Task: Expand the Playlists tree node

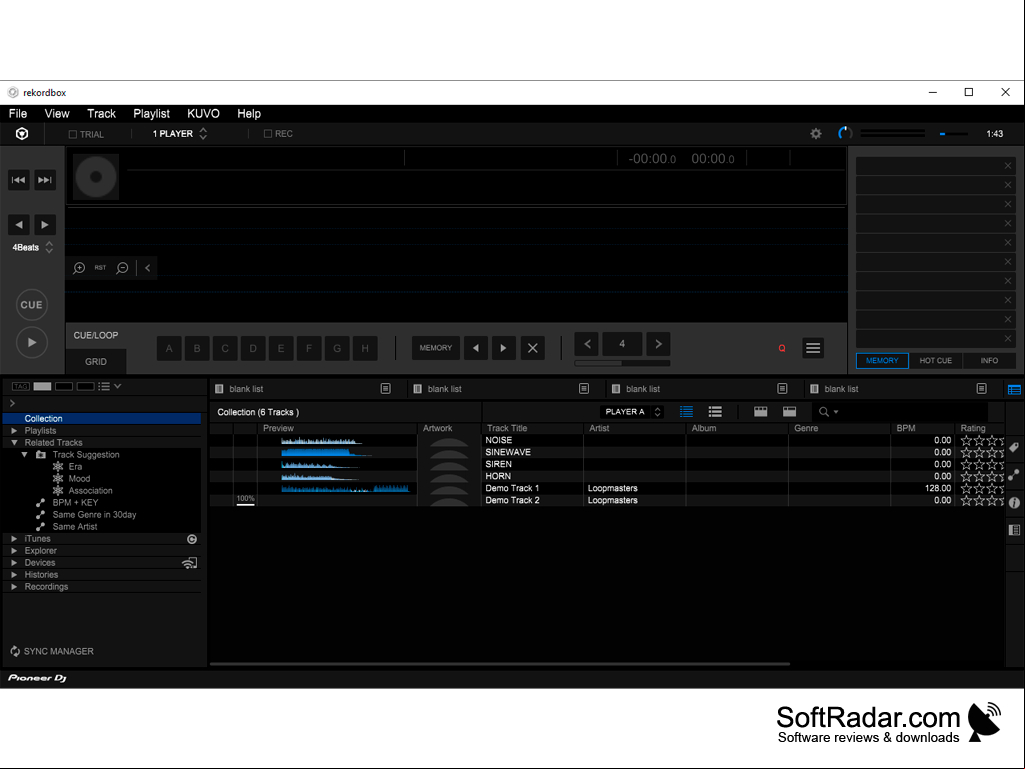Action: 14,431
